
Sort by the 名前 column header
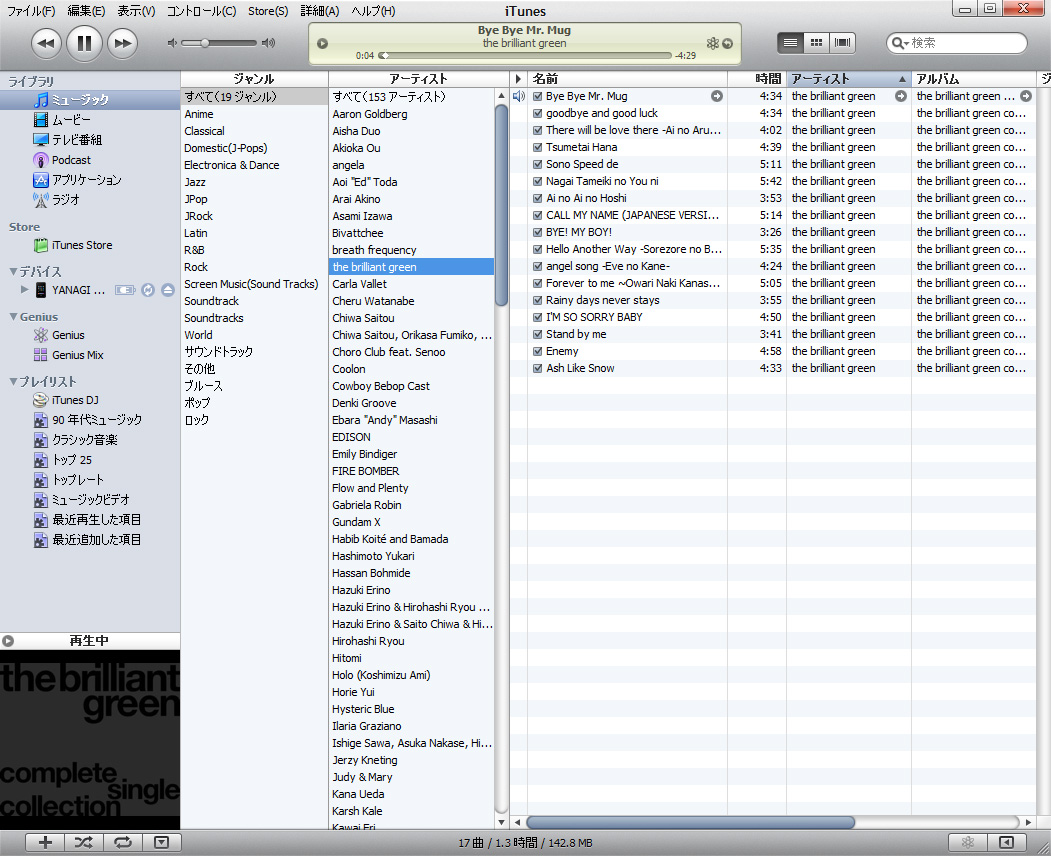(627, 79)
